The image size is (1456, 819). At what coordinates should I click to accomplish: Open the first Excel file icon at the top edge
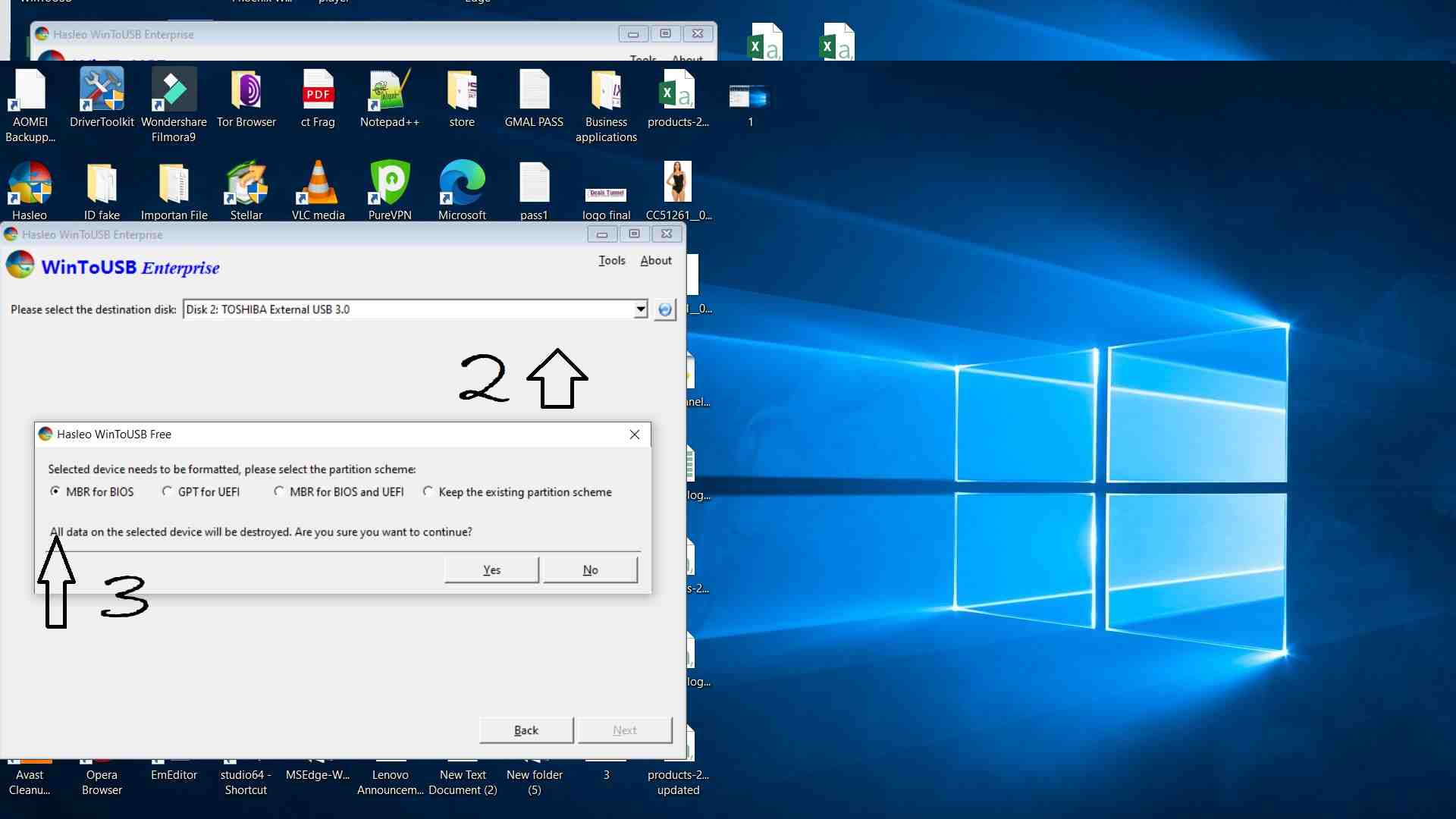coord(765,42)
